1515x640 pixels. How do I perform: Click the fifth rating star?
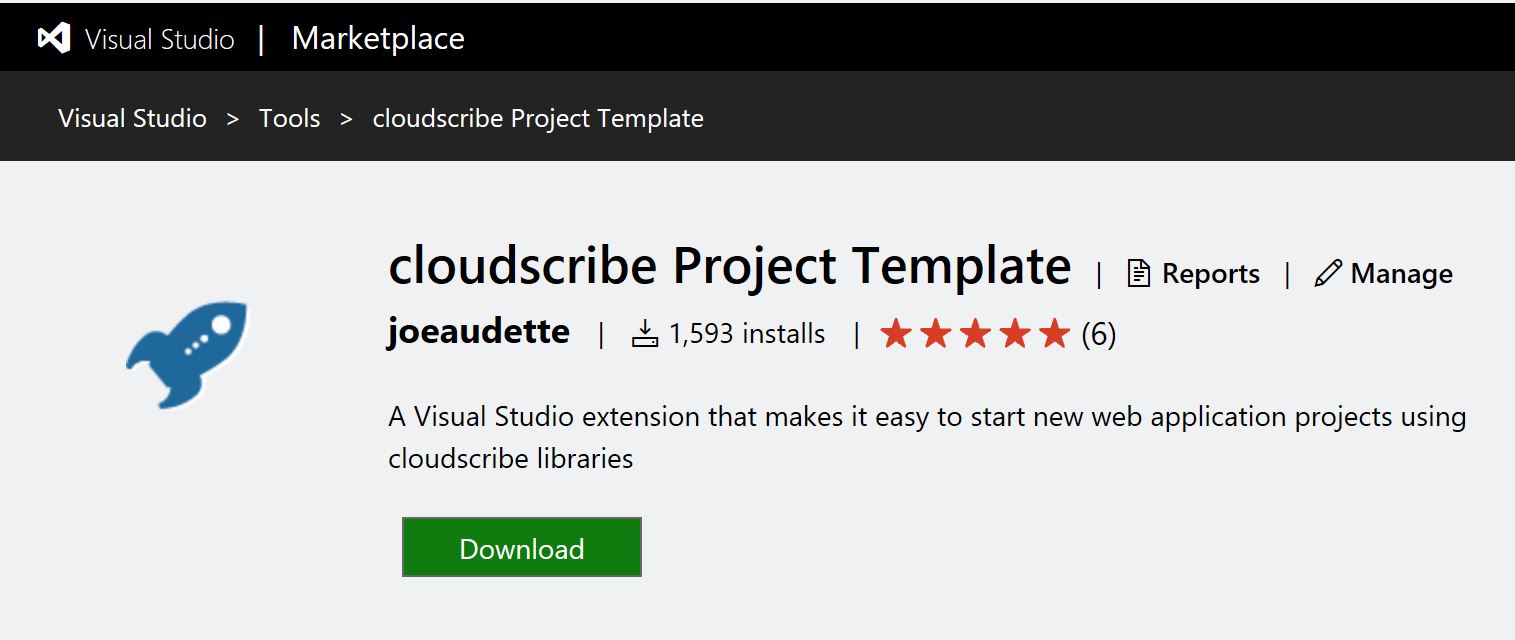coord(1055,334)
